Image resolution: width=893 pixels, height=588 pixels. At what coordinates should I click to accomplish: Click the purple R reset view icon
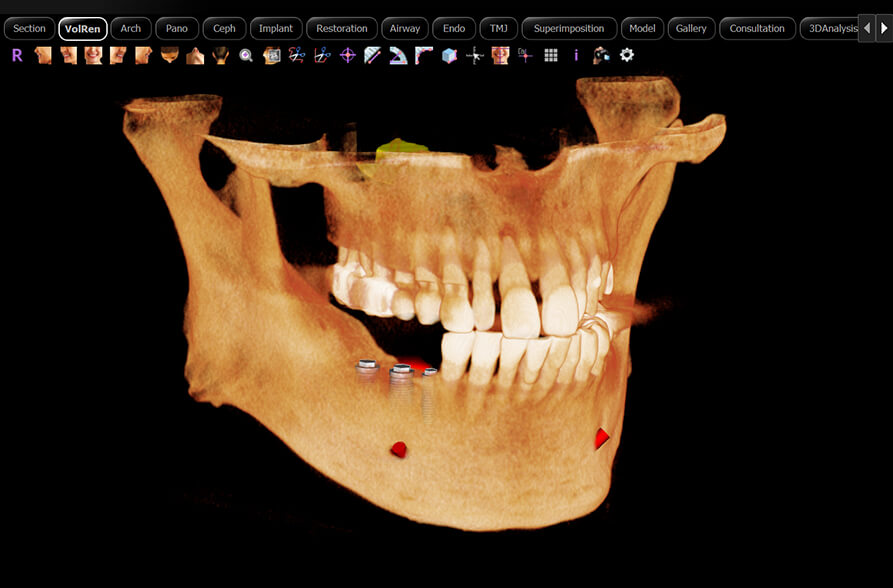pos(17,56)
